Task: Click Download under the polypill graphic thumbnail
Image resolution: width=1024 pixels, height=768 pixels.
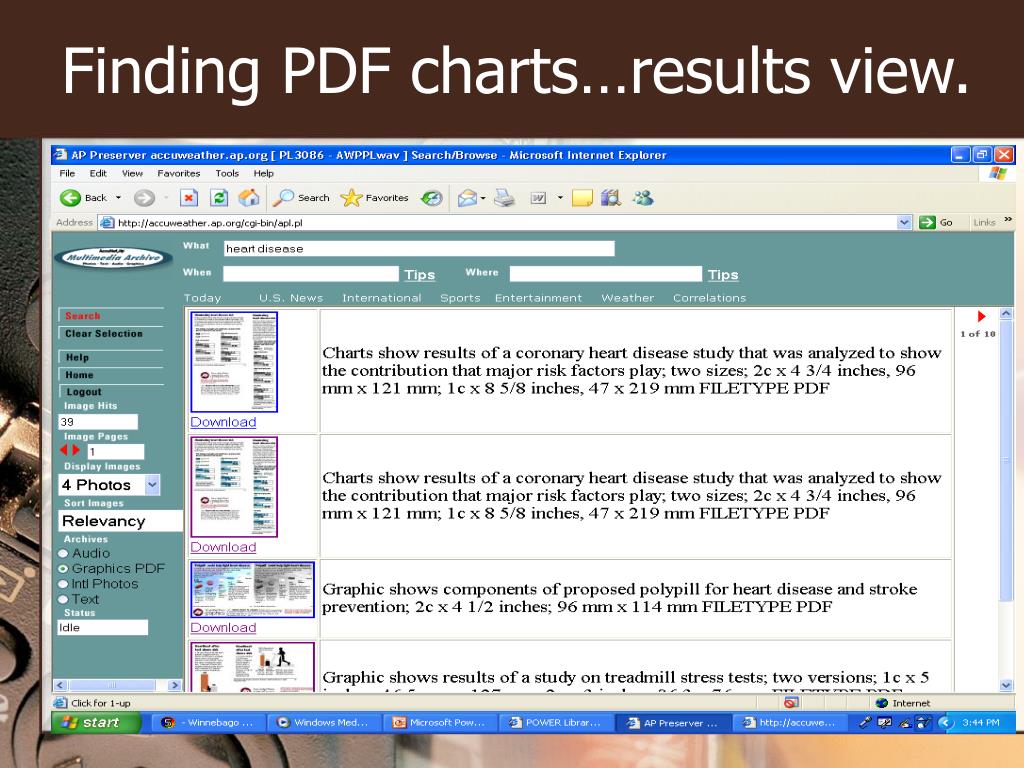Action: click(223, 628)
